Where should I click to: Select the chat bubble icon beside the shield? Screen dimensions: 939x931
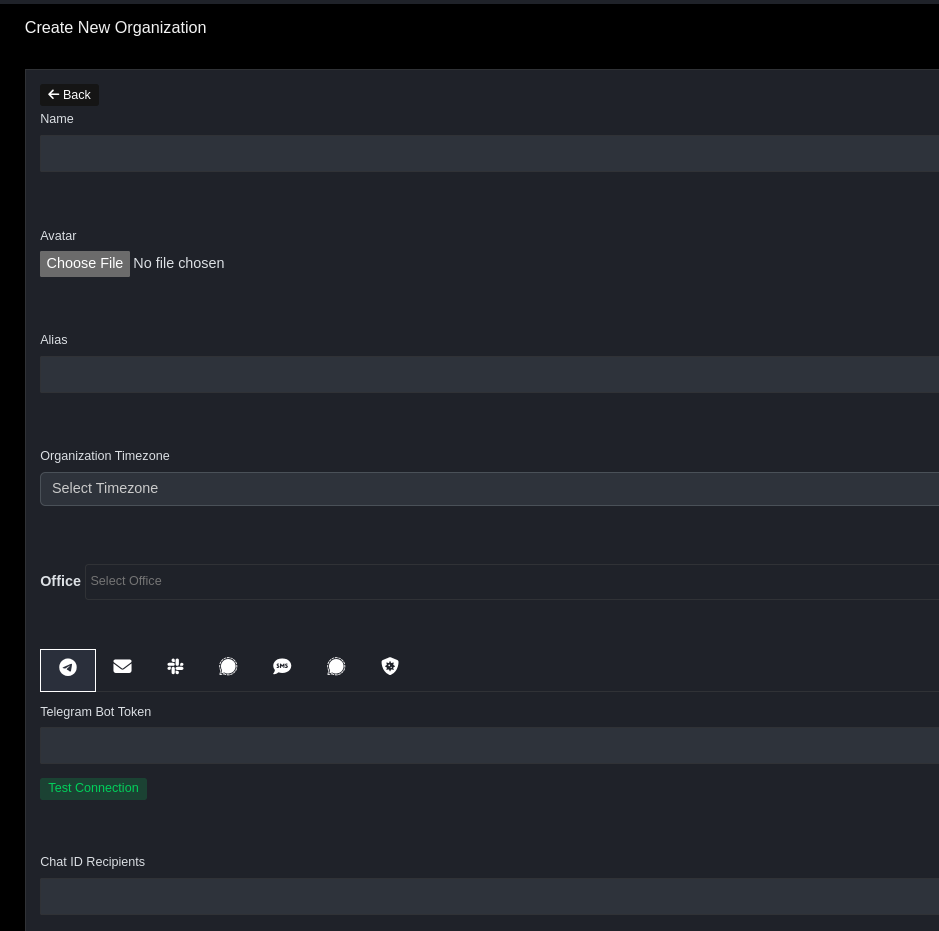click(336, 667)
